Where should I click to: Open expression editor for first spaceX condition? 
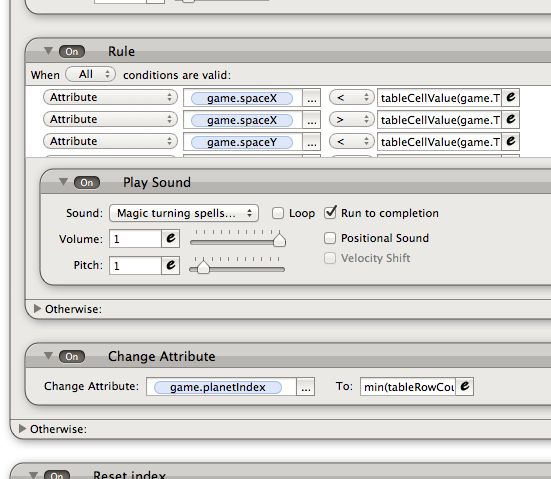point(511,97)
